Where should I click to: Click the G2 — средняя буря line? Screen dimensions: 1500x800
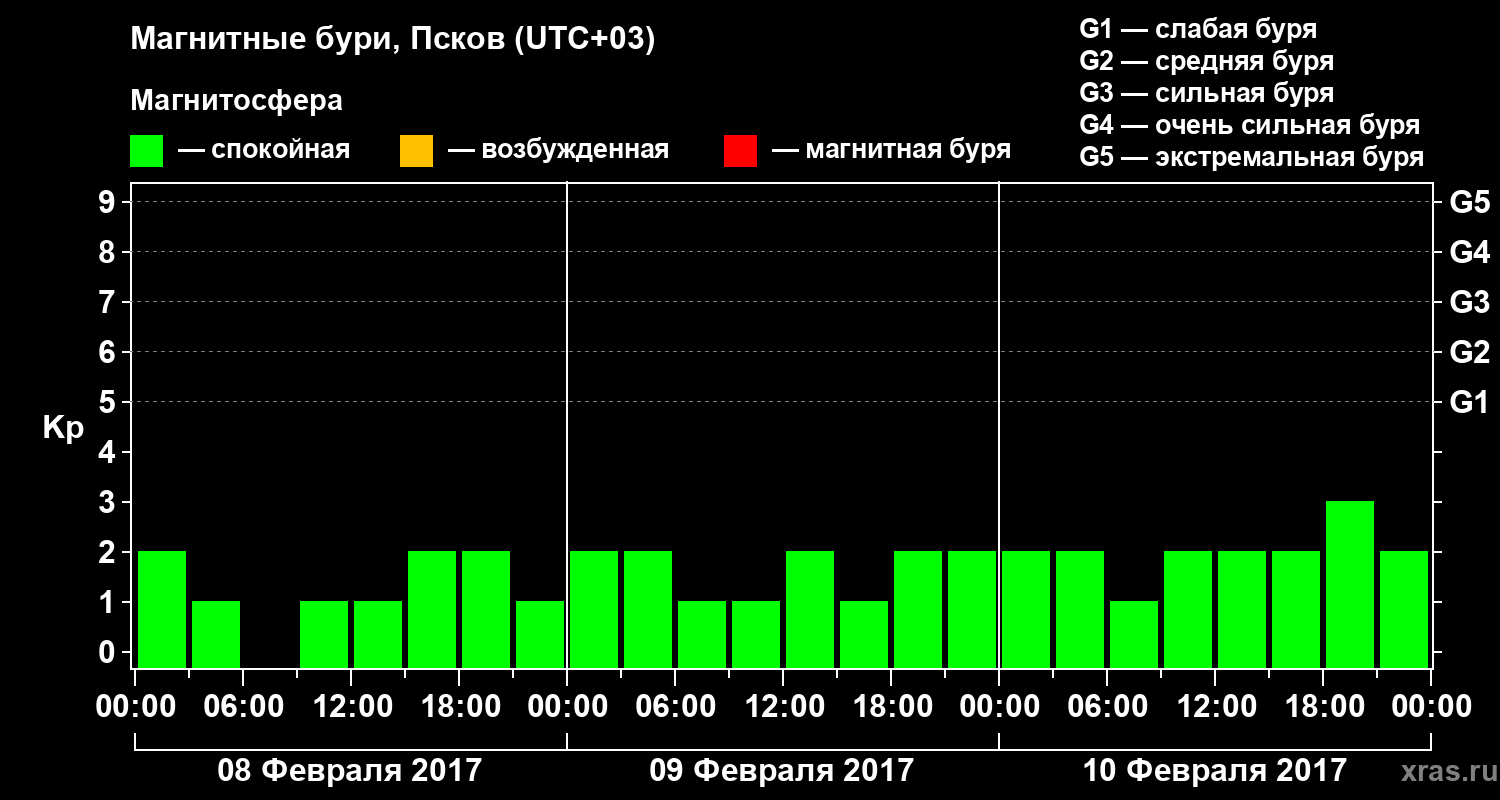(x=1207, y=60)
